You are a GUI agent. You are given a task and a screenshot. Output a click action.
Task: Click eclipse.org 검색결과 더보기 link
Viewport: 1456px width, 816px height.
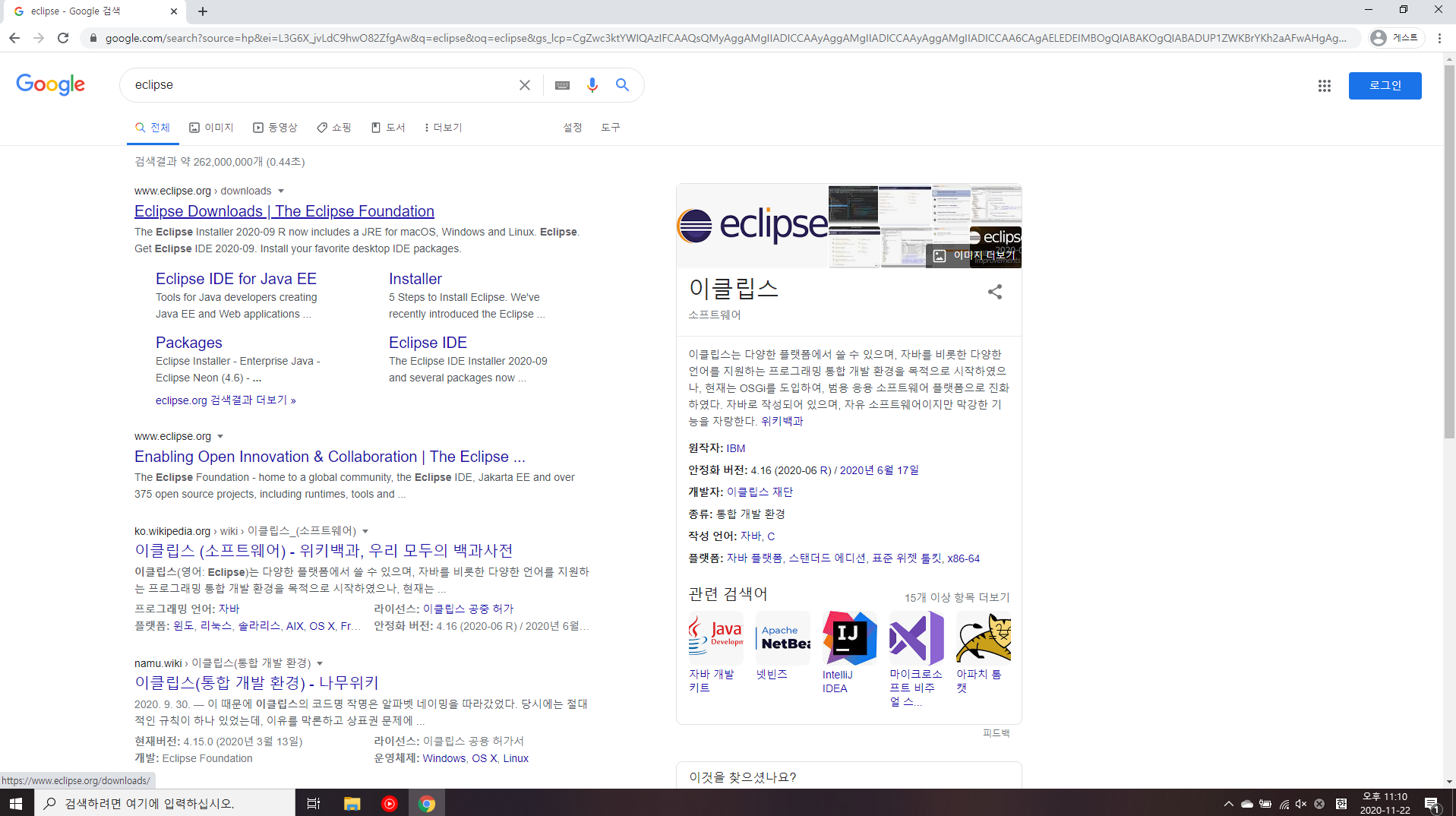226,400
